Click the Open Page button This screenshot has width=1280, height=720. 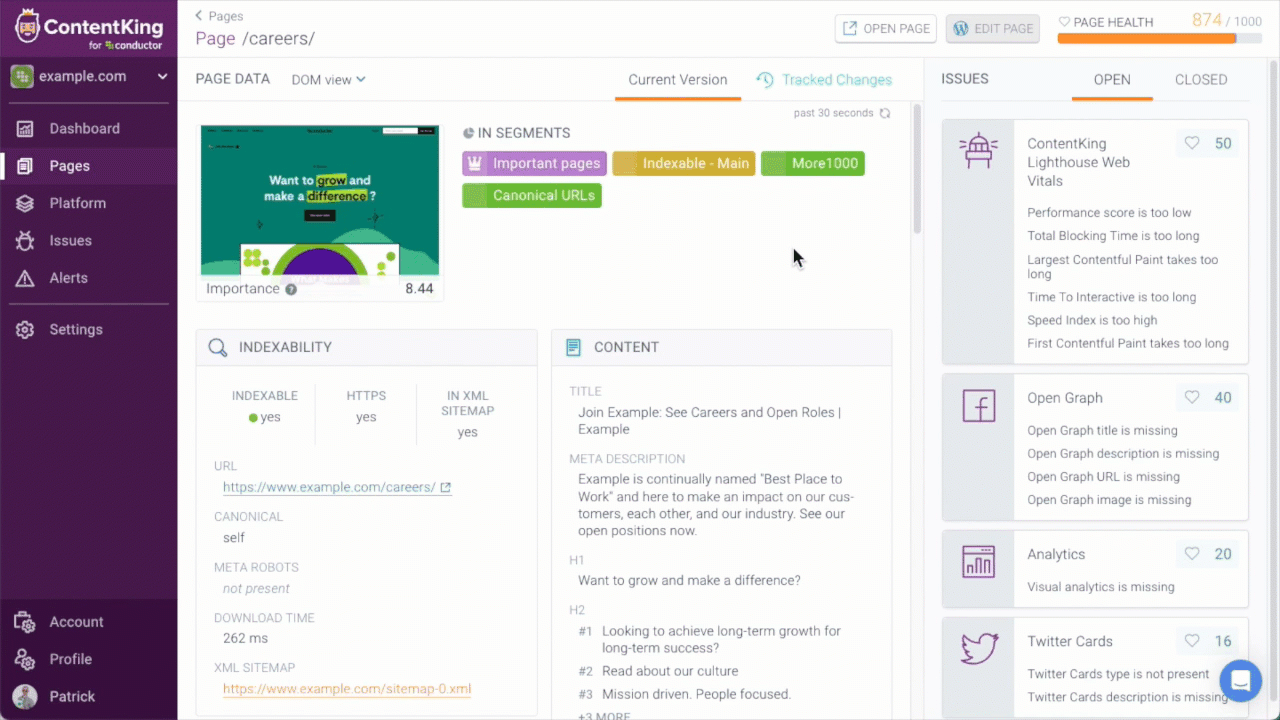click(887, 28)
